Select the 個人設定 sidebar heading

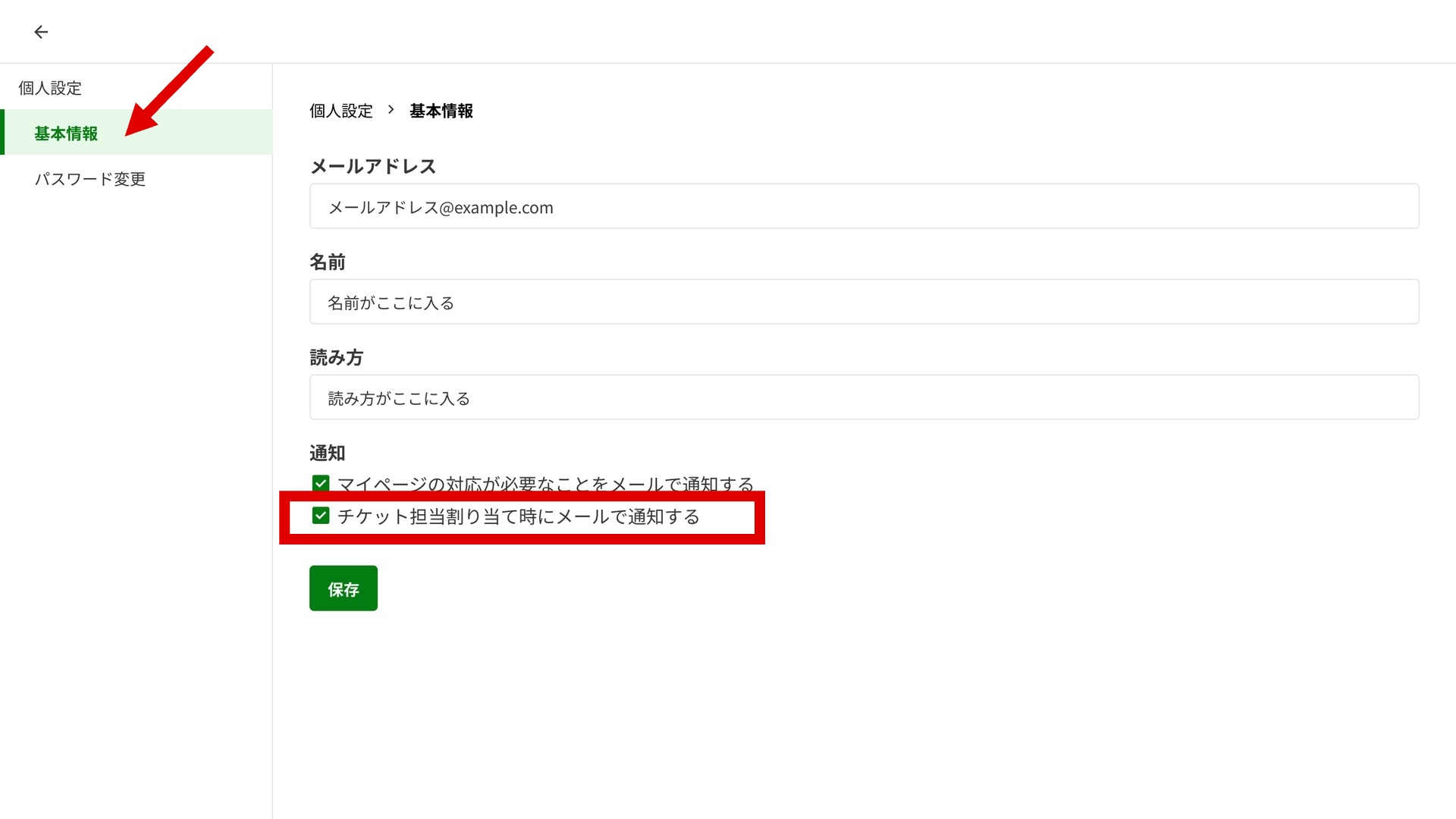tap(50, 88)
